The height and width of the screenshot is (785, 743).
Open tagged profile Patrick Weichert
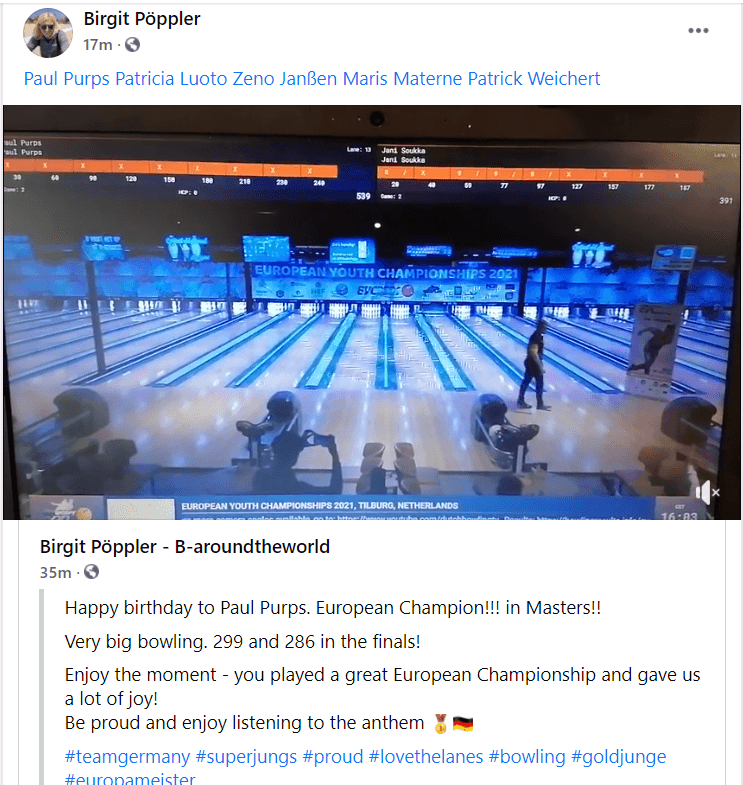pos(534,79)
